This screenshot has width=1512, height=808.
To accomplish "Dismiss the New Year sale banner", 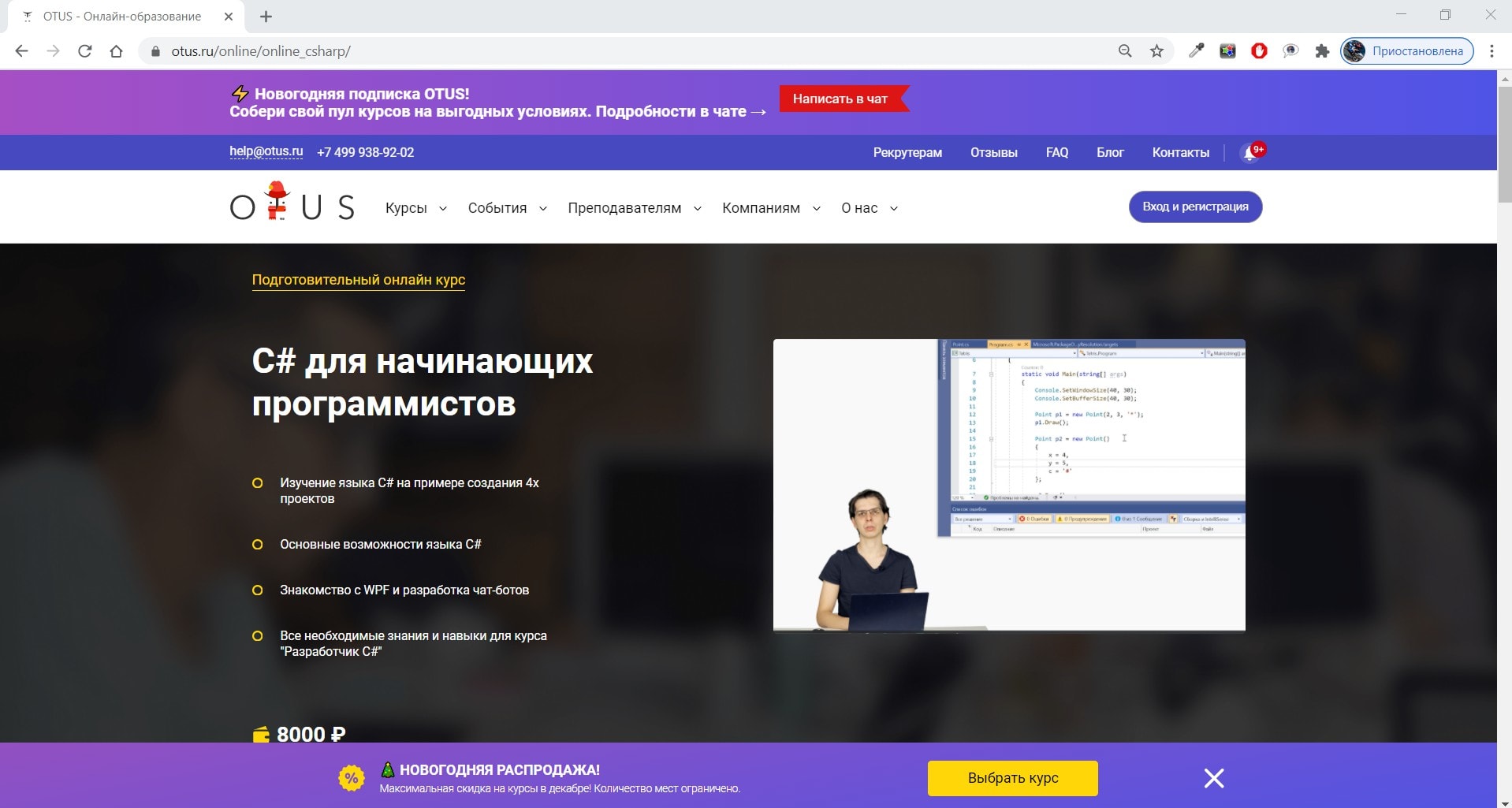I will (1214, 778).
